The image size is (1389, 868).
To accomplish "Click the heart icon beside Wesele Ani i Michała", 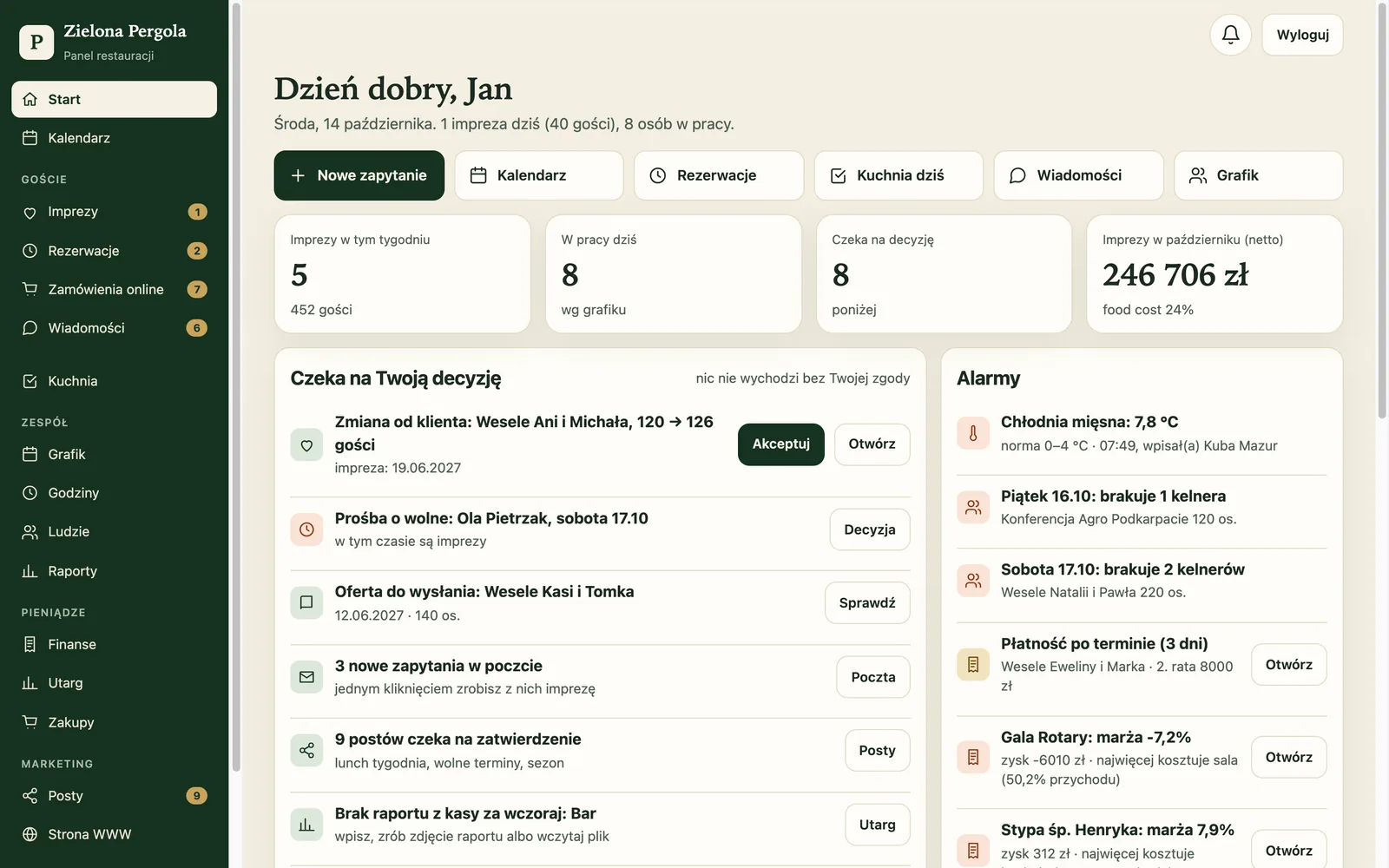I will pos(306,444).
